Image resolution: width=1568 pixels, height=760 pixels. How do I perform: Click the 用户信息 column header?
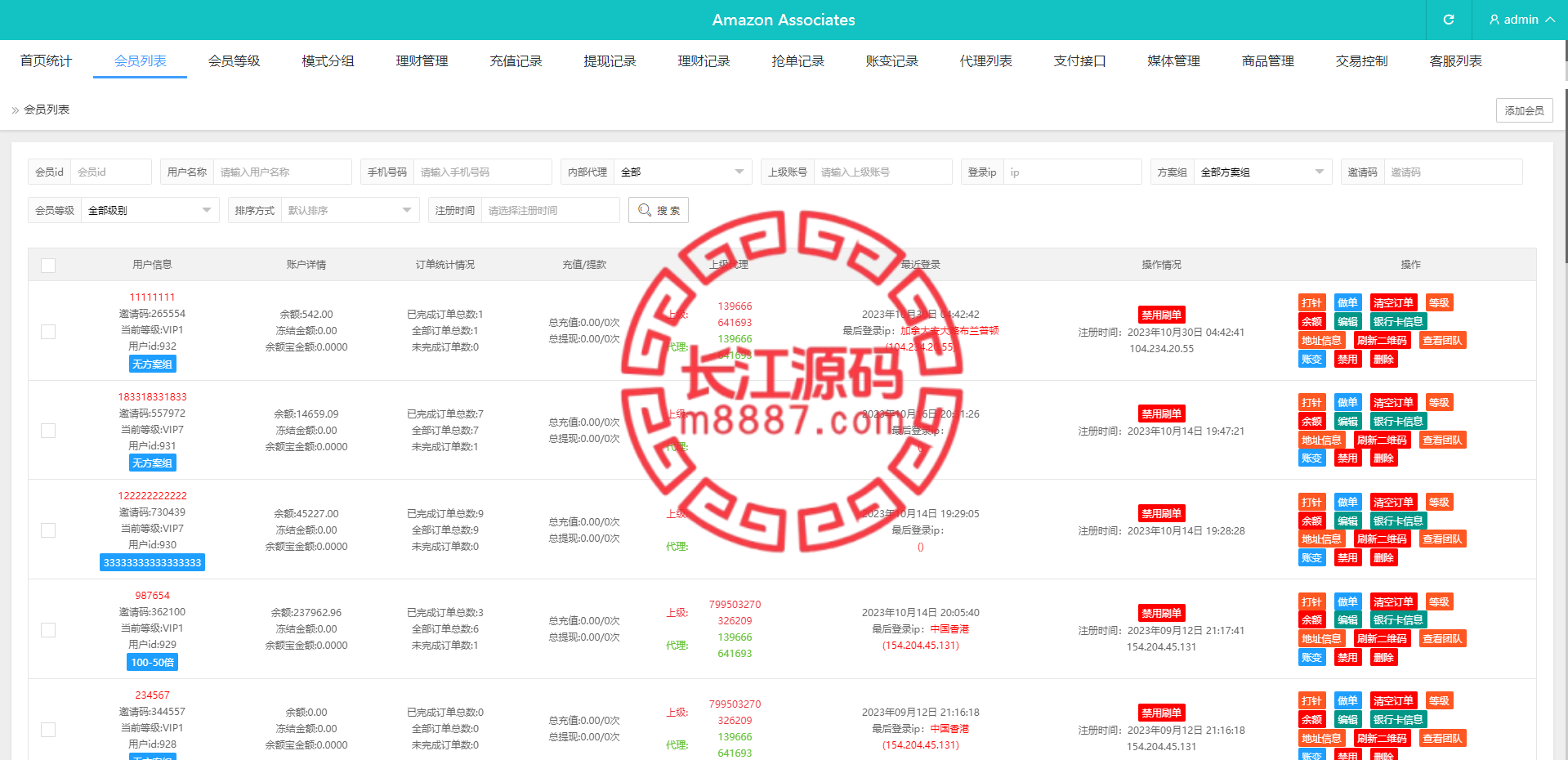(x=153, y=265)
